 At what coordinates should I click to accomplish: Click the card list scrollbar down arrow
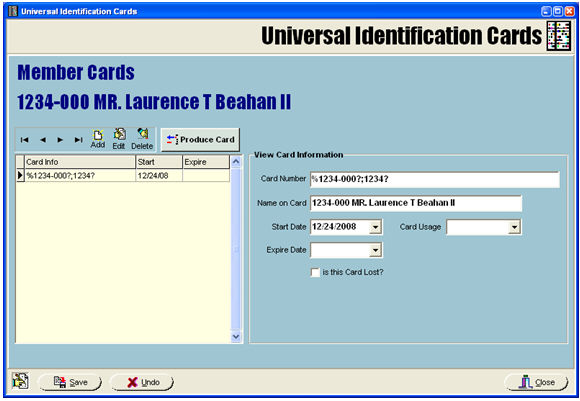pos(236,337)
